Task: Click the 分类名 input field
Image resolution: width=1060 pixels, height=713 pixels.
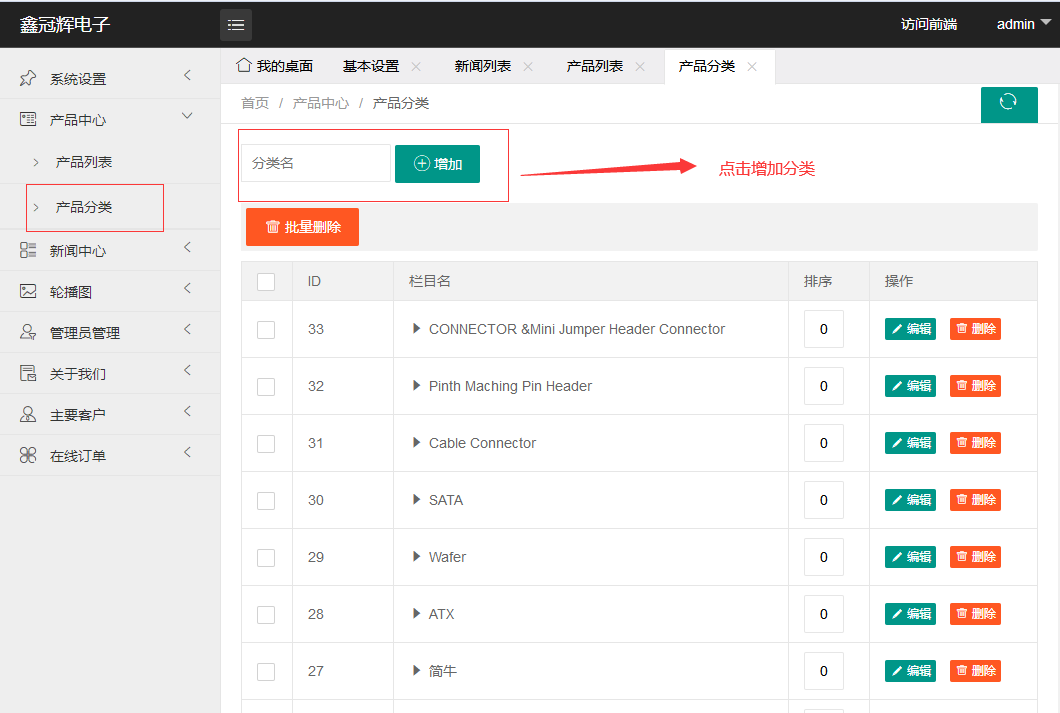Action: (x=315, y=163)
